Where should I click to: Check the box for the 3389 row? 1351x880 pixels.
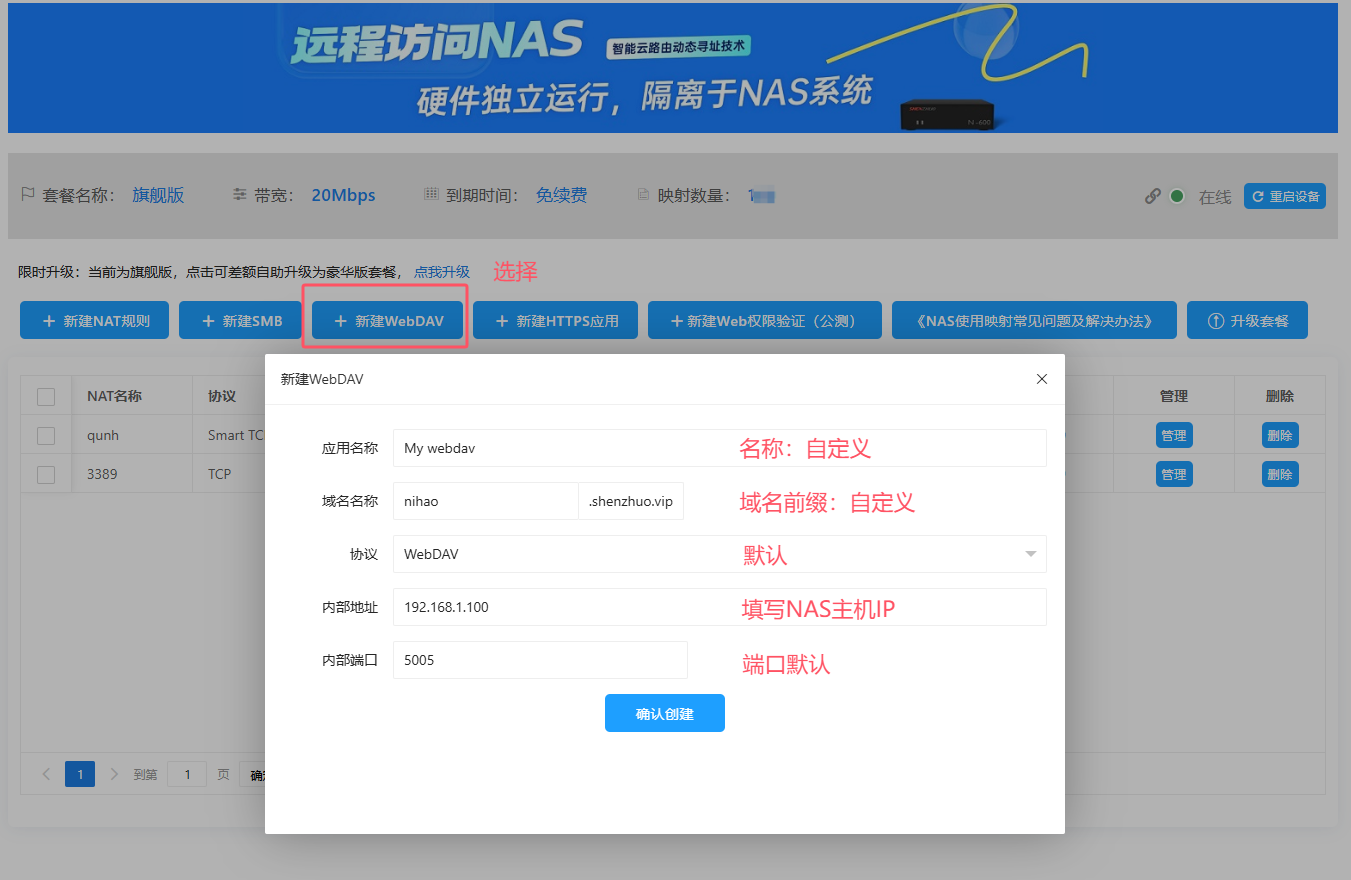pyautogui.click(x=46, y=475)
